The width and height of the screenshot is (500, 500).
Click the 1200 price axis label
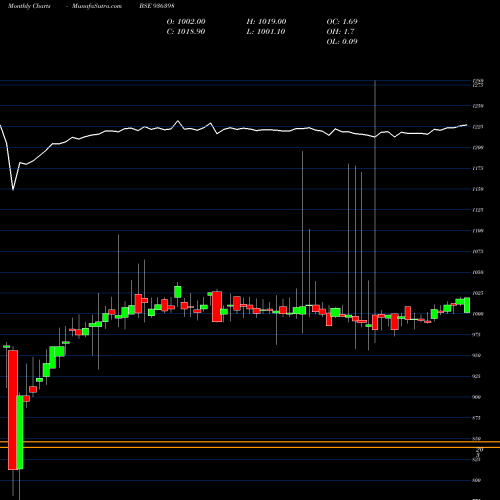(x=478, y=148)
